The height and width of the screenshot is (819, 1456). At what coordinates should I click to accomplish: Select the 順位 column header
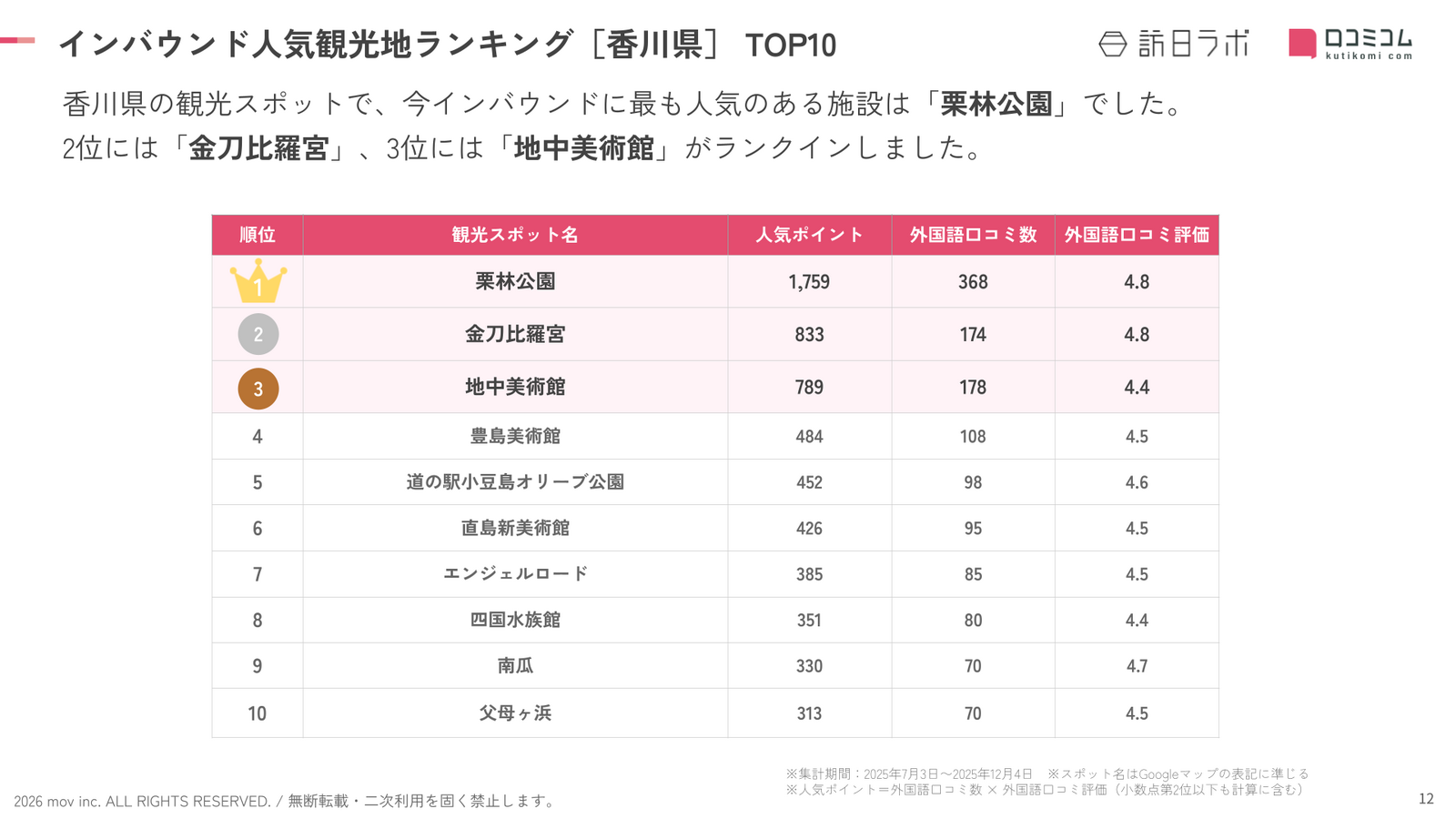pos(258,235)
